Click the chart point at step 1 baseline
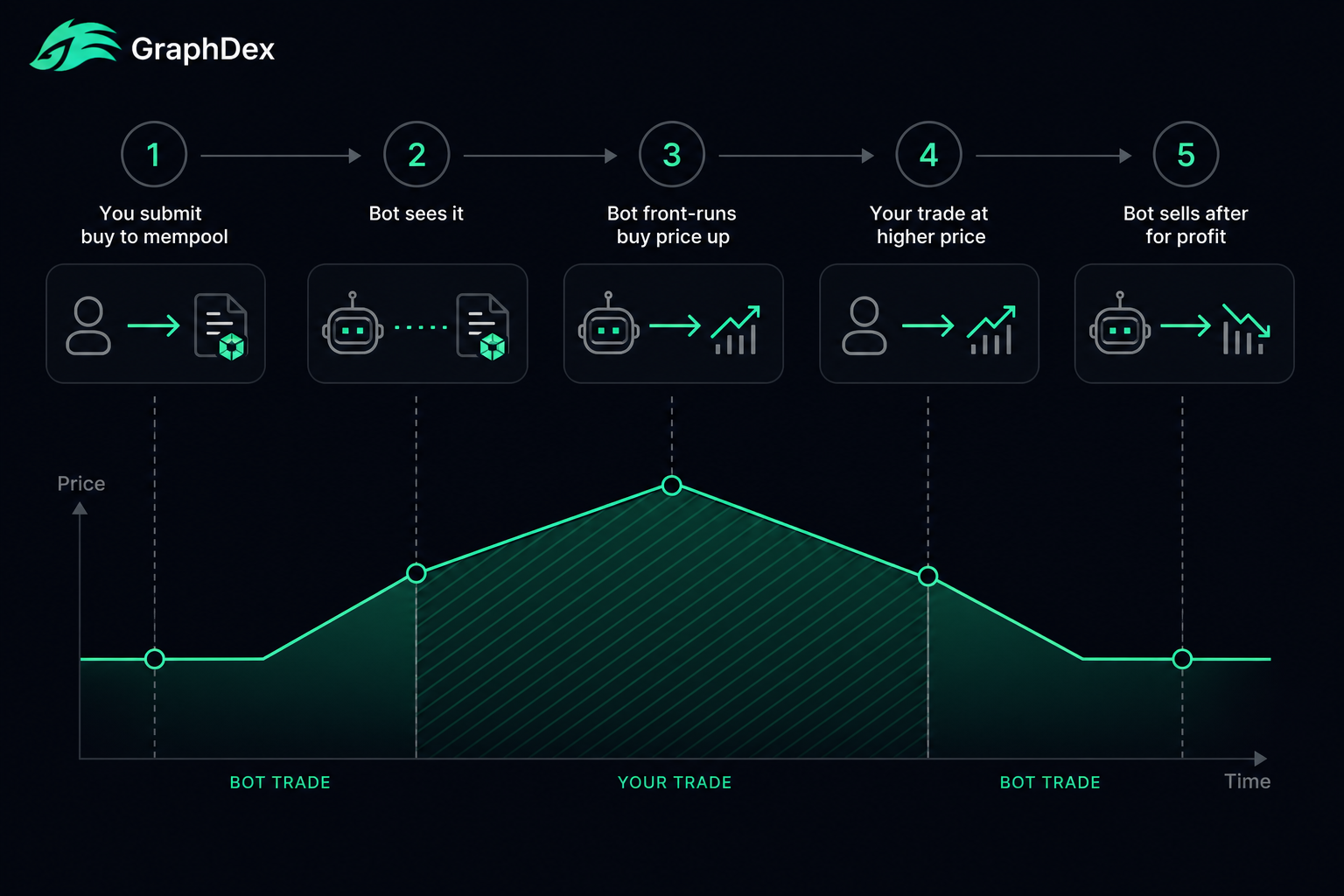This screenshot has width=1344, height=896. pyautogui.click(x=155, y=659)
